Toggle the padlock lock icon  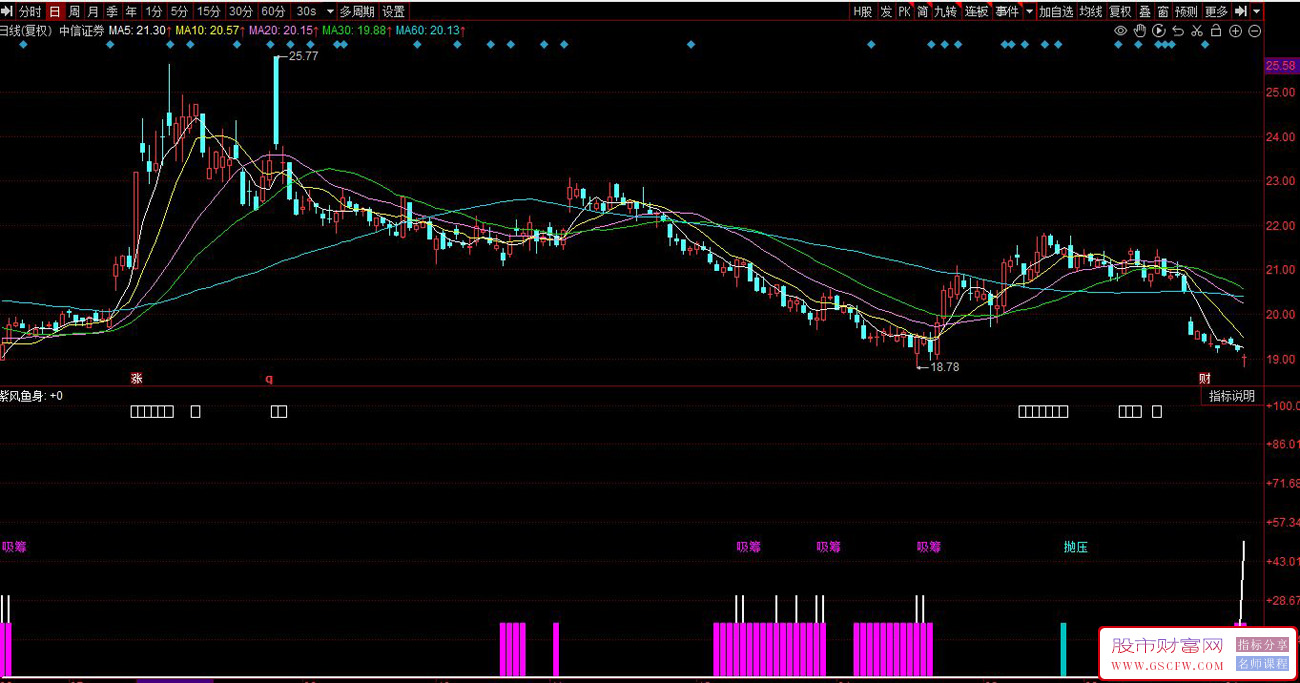point(1216,31)
